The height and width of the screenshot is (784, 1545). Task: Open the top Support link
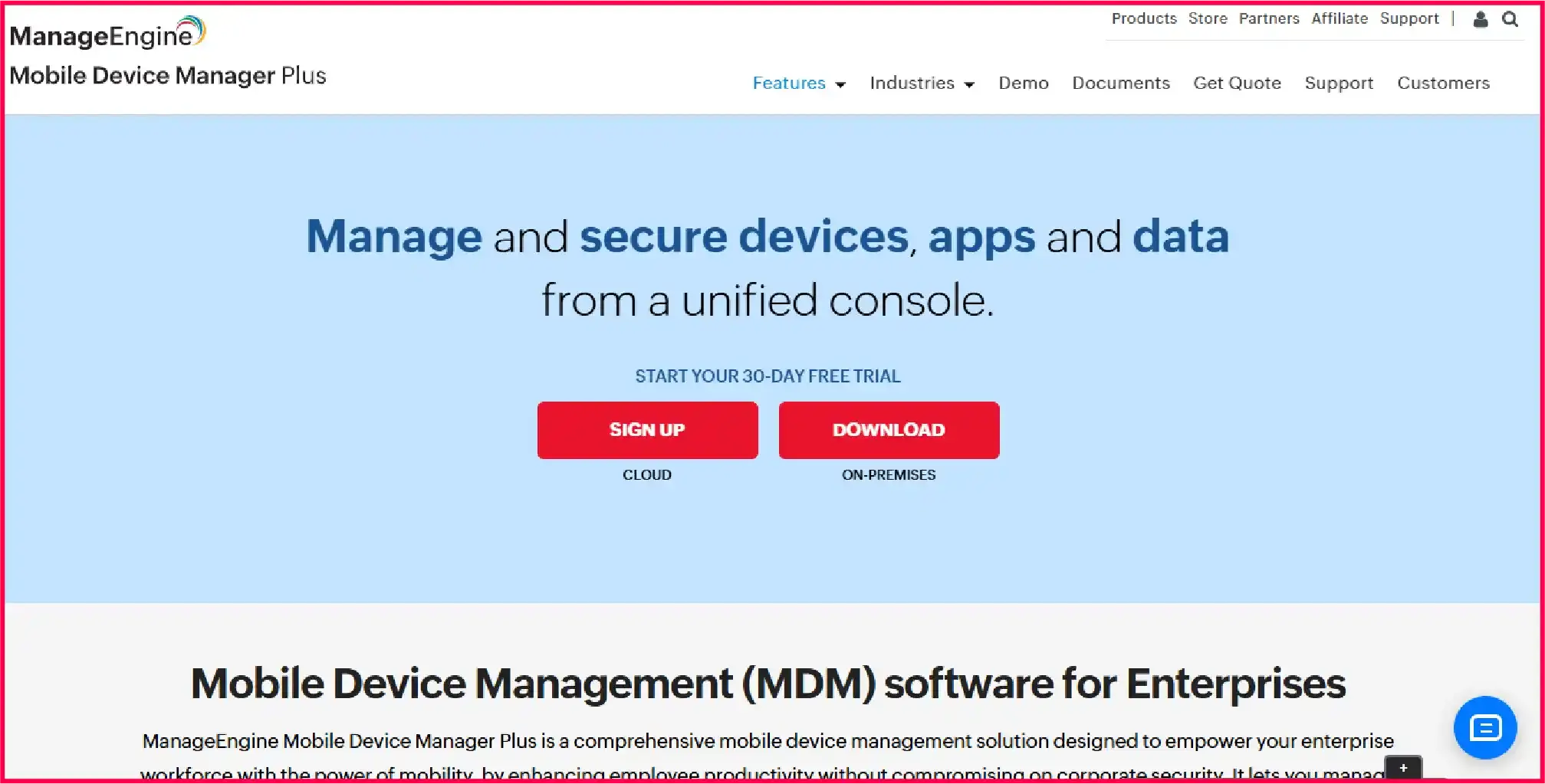[1410, 18]
